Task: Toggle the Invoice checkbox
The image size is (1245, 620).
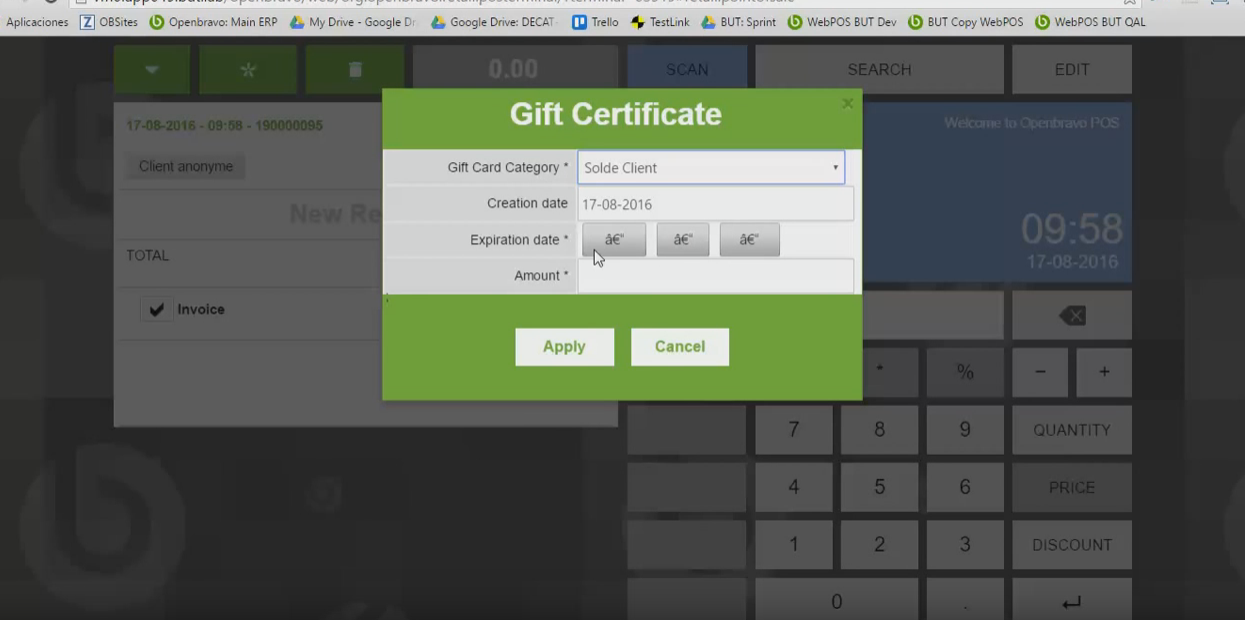Action: click(157, 310)
